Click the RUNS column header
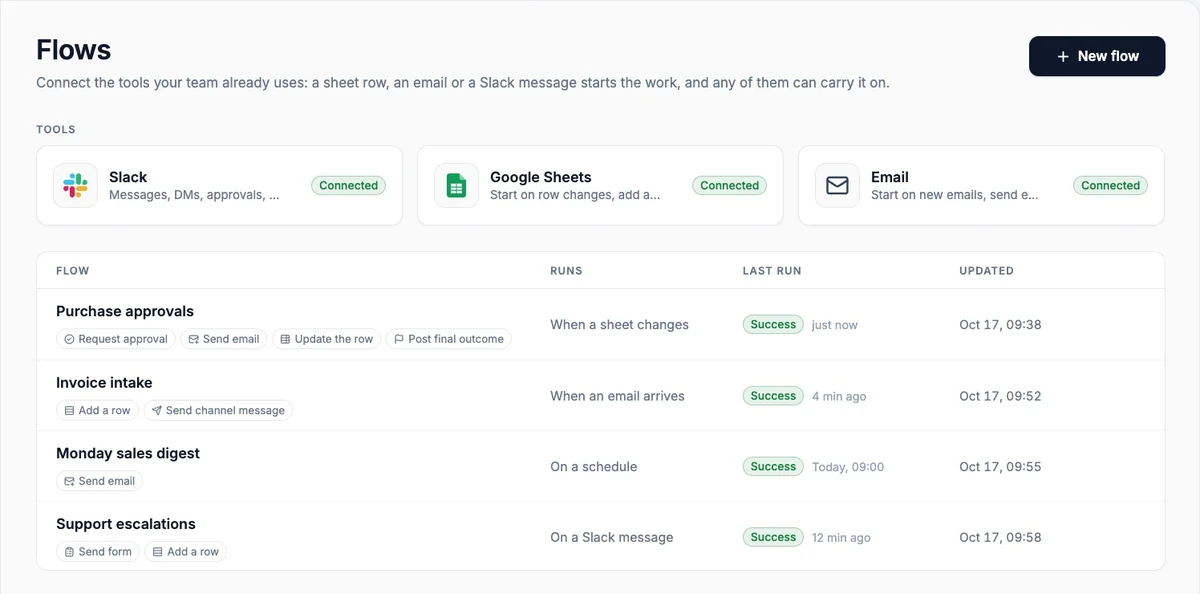Viewport: 1200px width, 594px height. click(566, 271)
